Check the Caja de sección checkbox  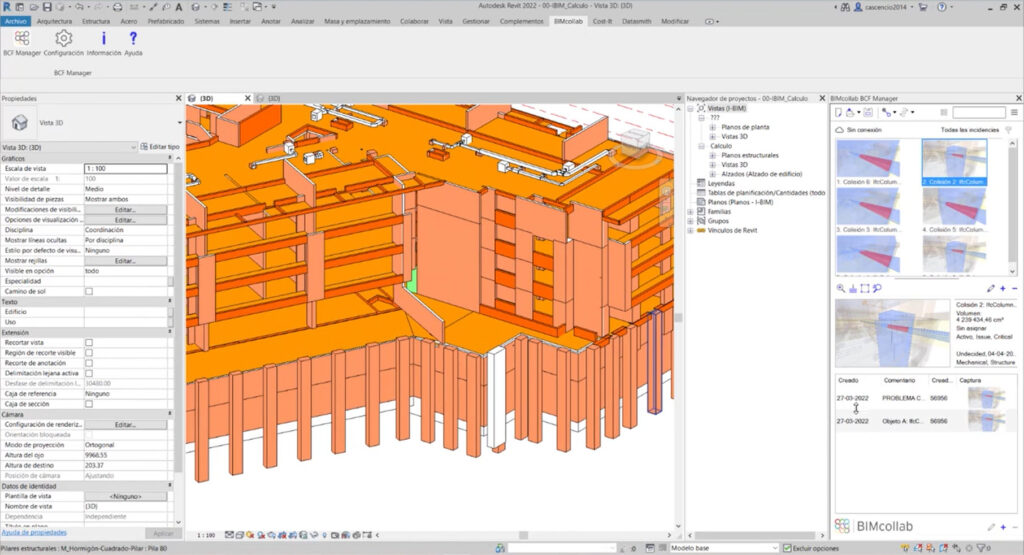coord(89,404)
